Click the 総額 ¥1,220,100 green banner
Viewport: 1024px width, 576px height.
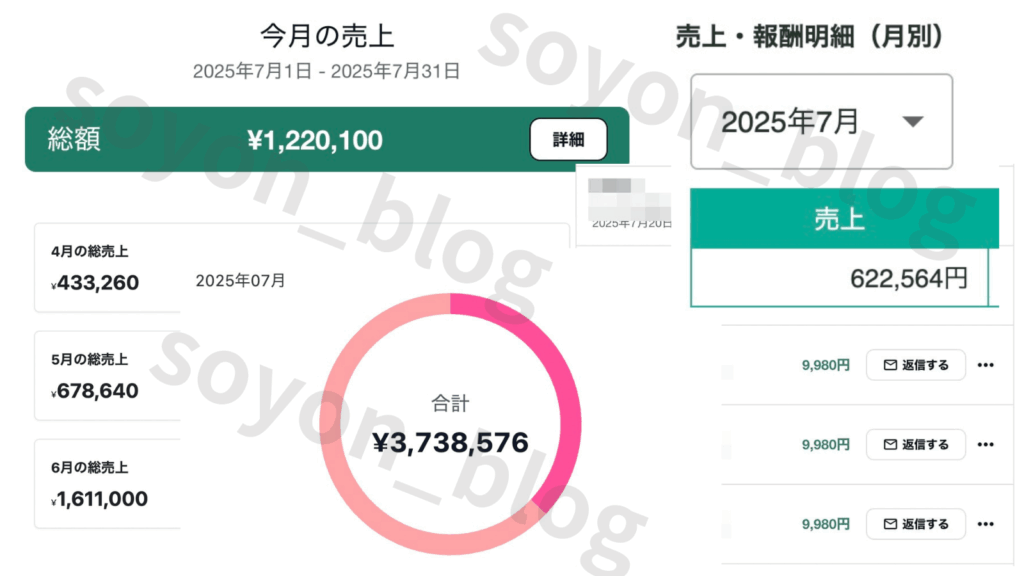point(327,139)
